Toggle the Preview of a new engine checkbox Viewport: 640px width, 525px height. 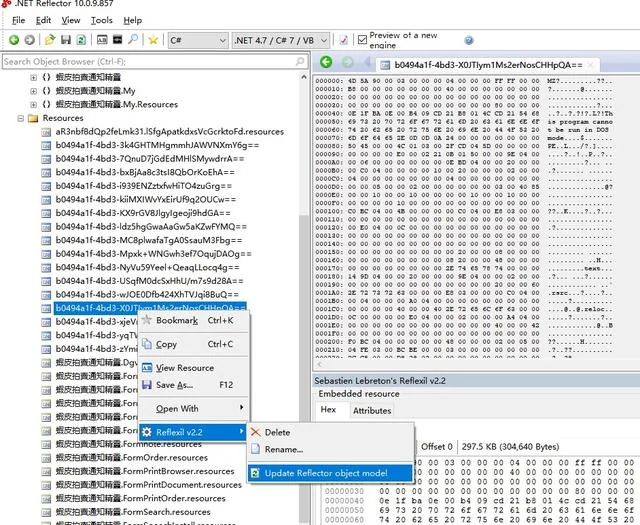coord(362,40)
